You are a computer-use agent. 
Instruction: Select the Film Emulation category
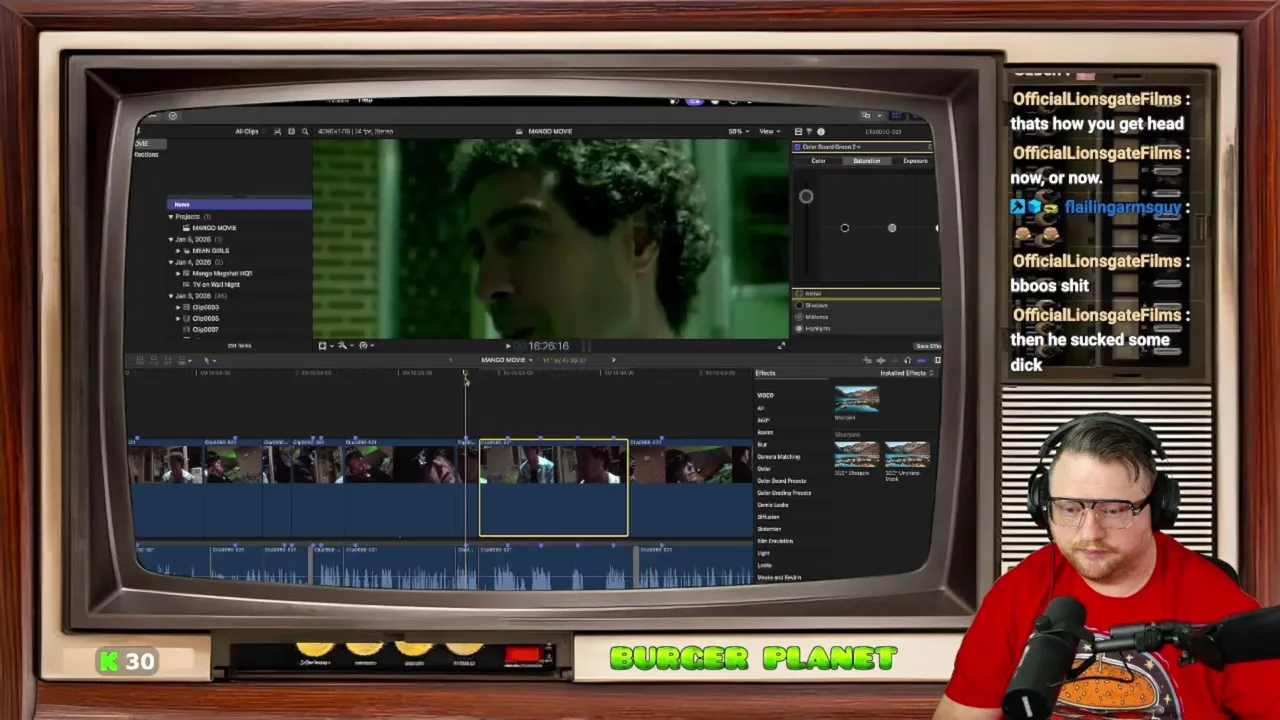coord(775,541)
